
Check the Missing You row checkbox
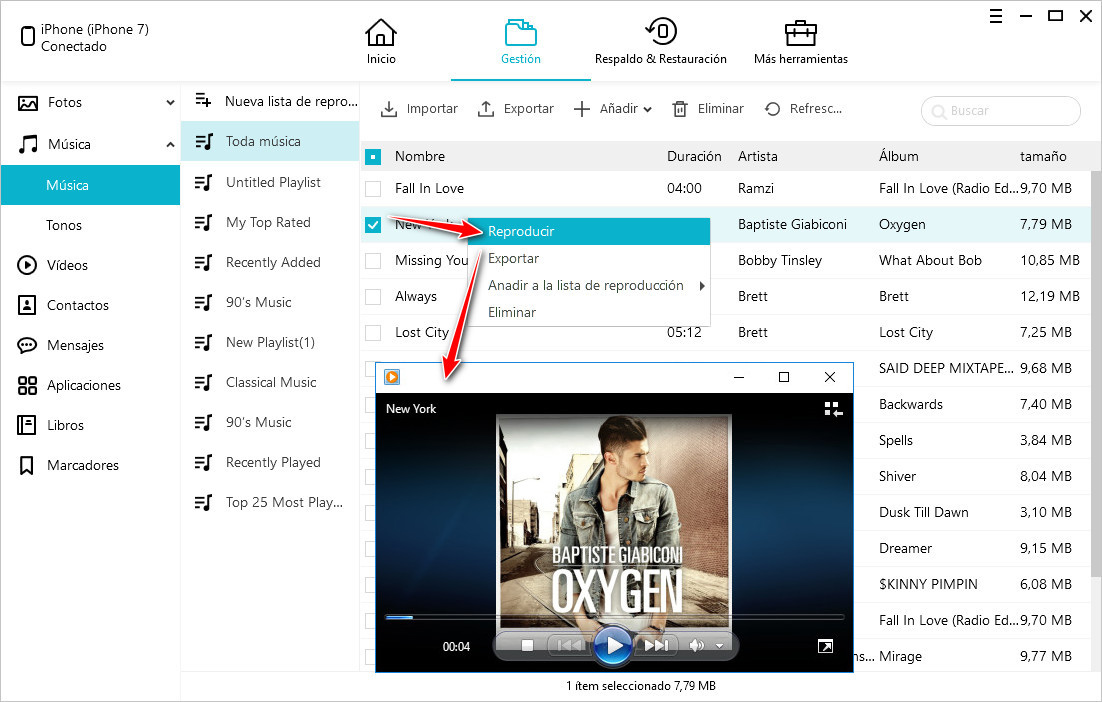373,261
